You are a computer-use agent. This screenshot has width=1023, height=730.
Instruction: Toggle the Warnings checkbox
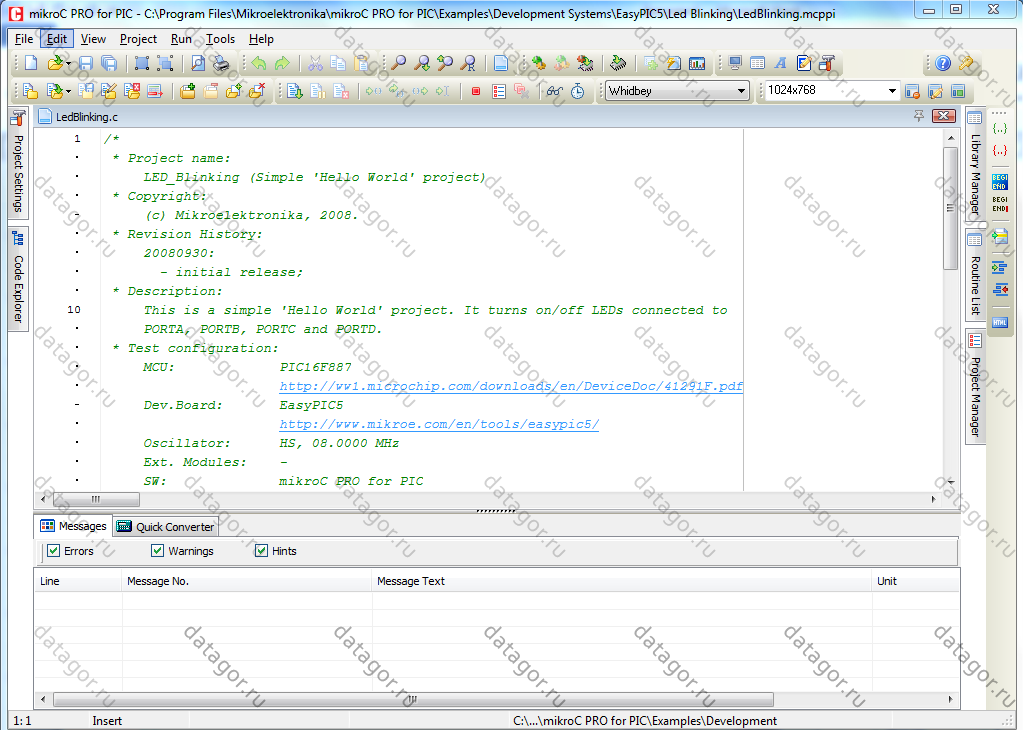coord(157,551)
